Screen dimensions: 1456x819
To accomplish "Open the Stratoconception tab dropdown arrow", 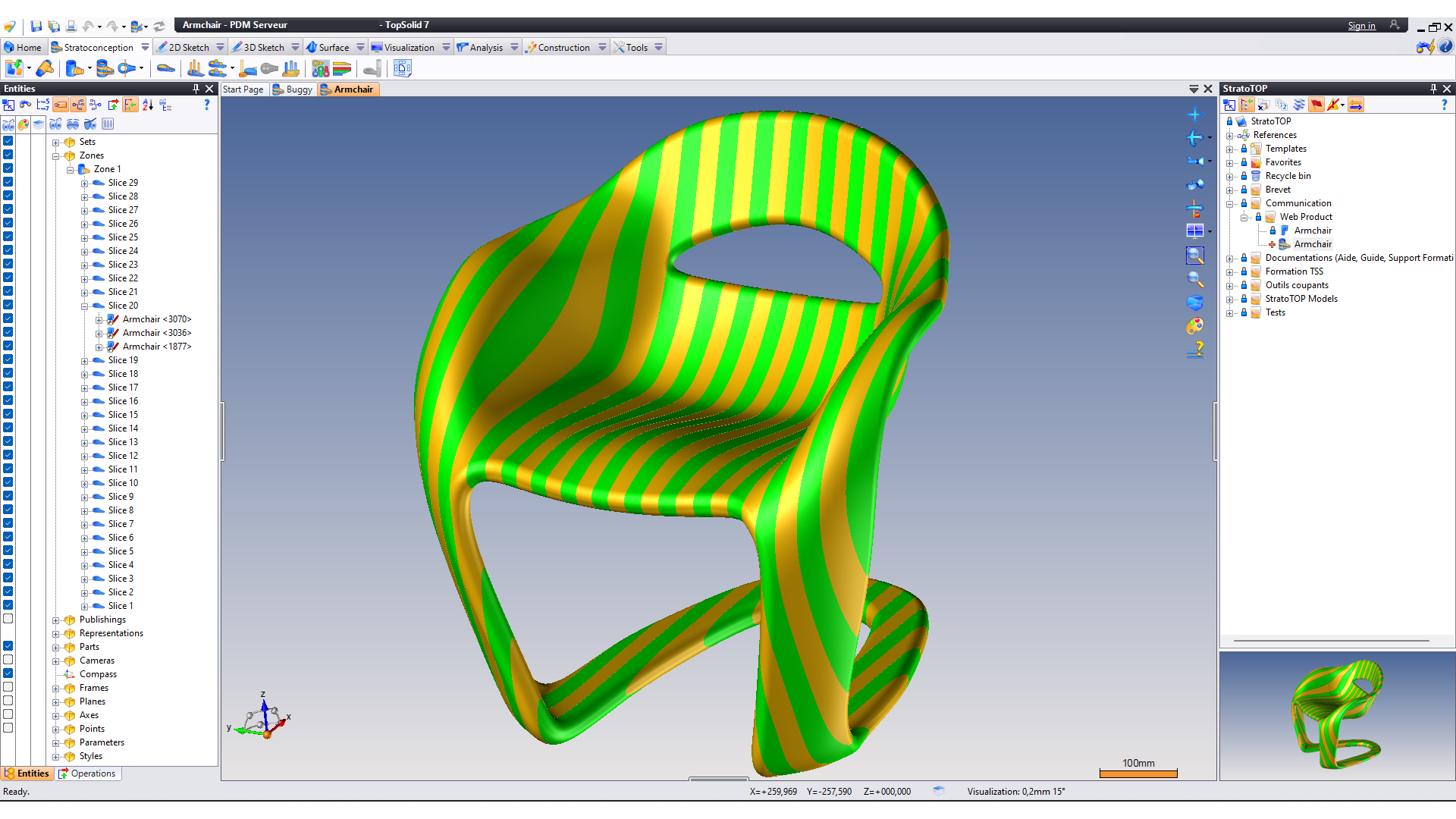I will click(x=145, y=47).
